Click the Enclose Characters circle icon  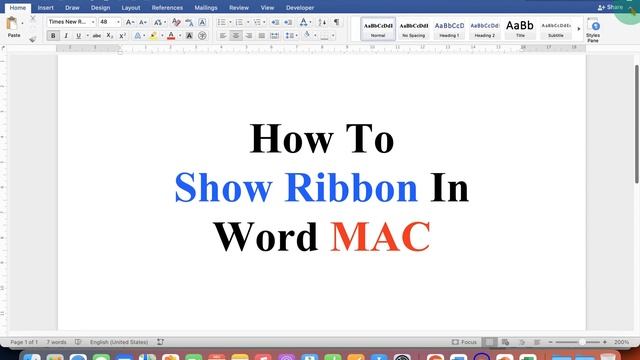[202, 36]
